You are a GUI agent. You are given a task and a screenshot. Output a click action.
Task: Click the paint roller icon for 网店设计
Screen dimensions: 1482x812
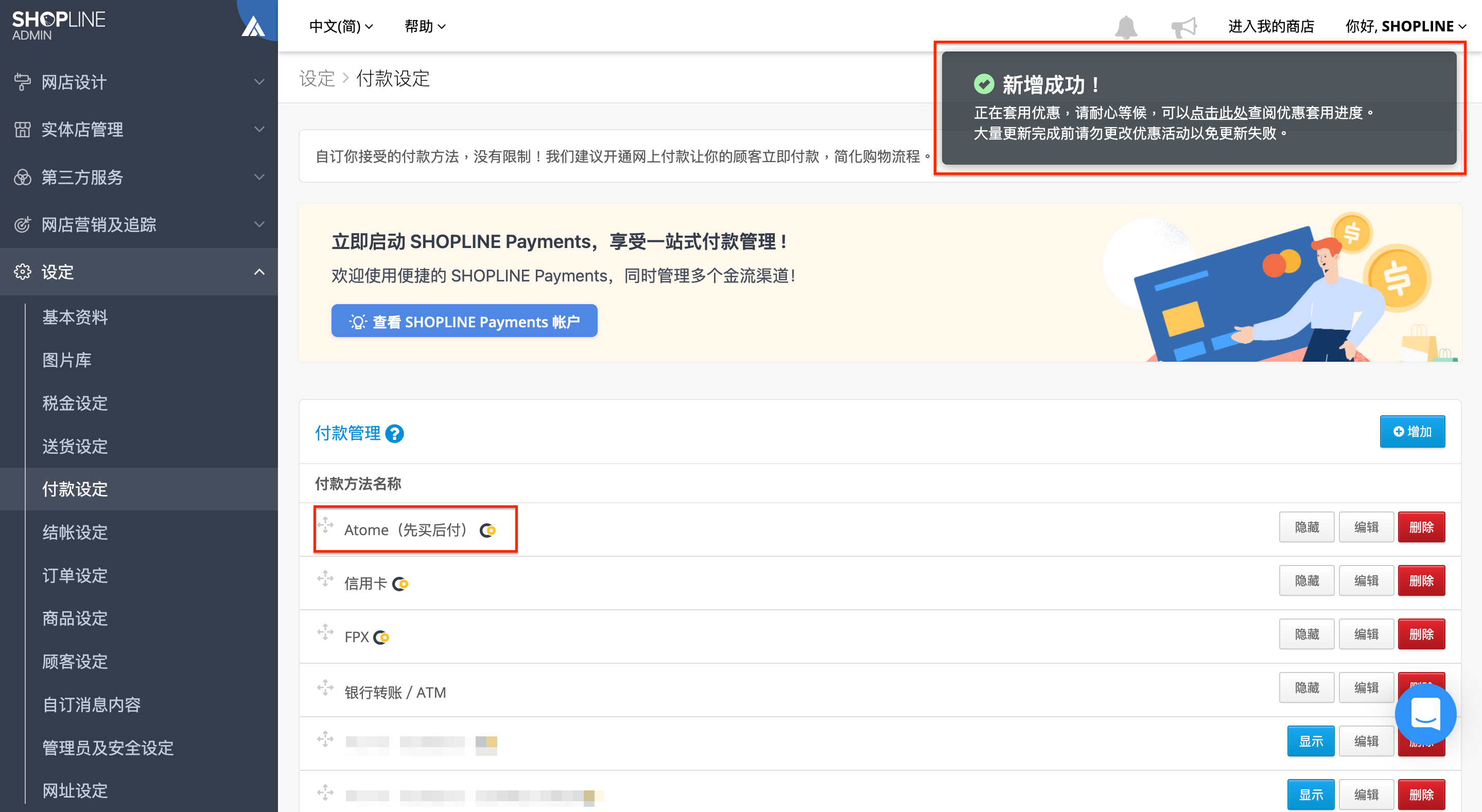[x=23, y=82]
